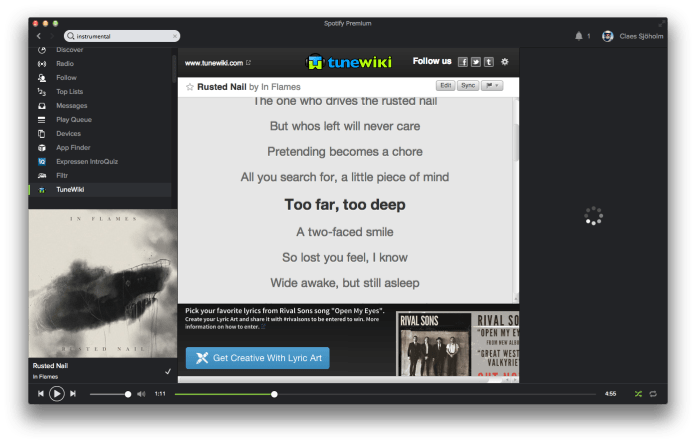
Task: Open the Discover sidebar item
Action: click(69, 50)
